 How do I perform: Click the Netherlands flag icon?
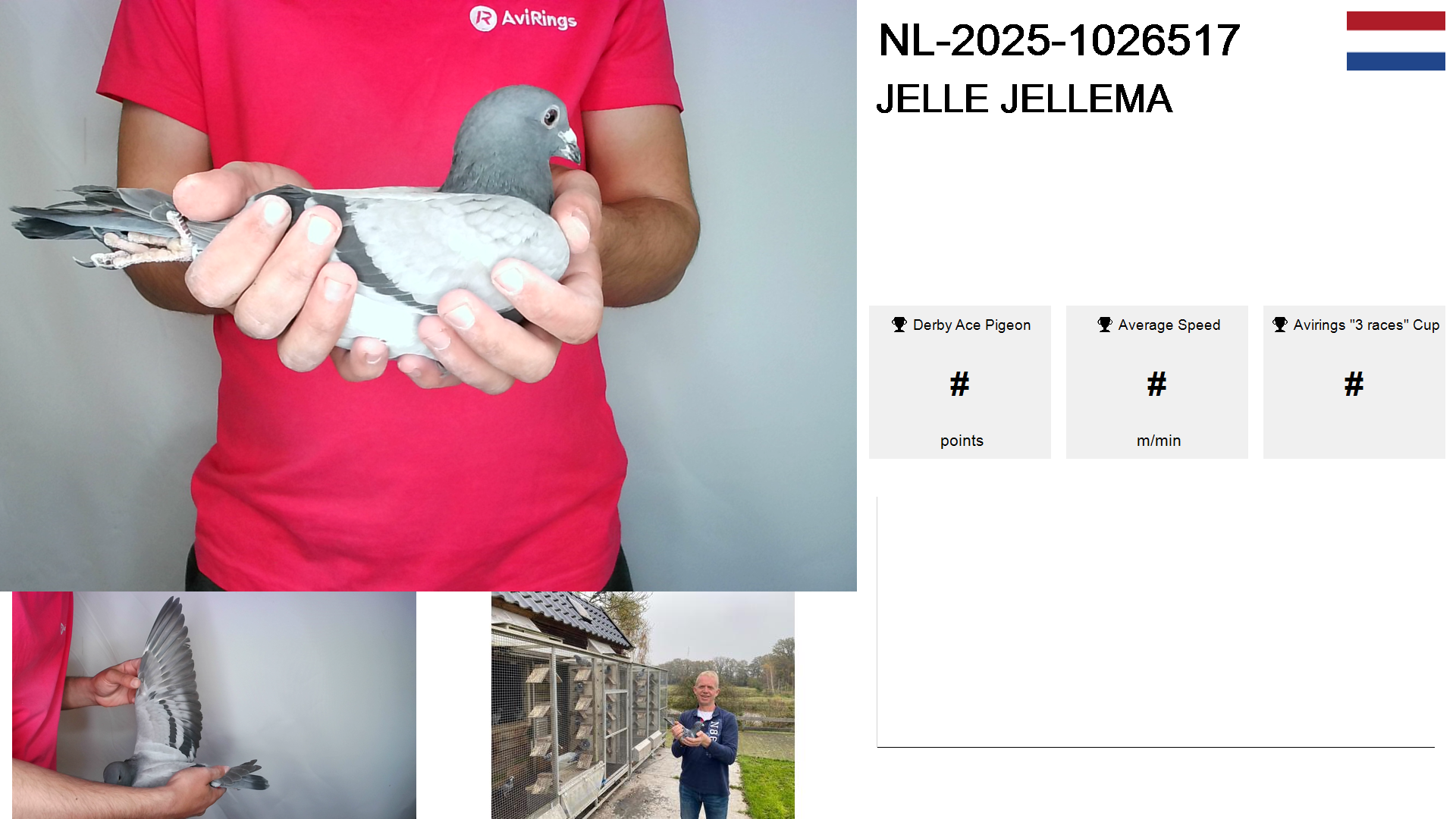pos(1395,41)
